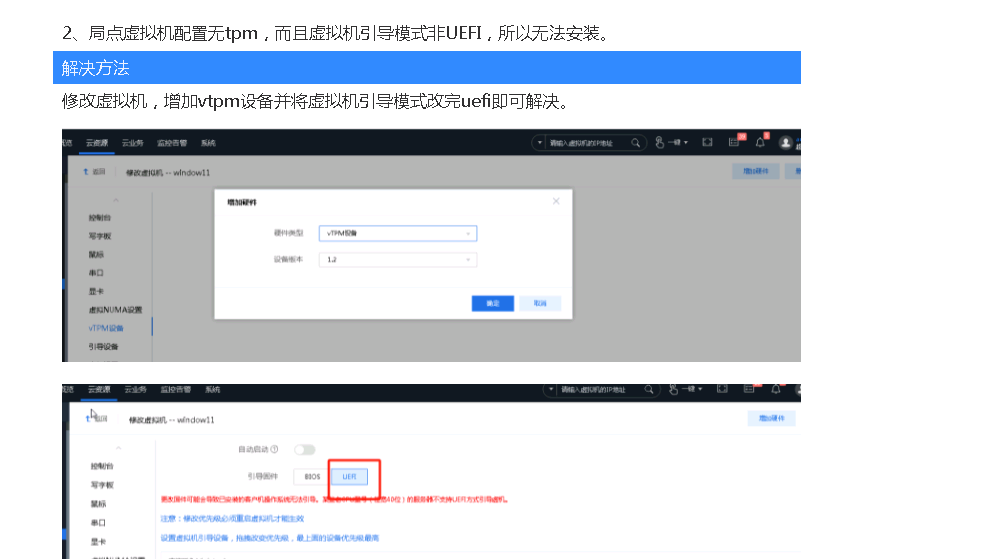
Task: Open the 设备版本 dropdown showing 1.2
Action: [398, 260]
